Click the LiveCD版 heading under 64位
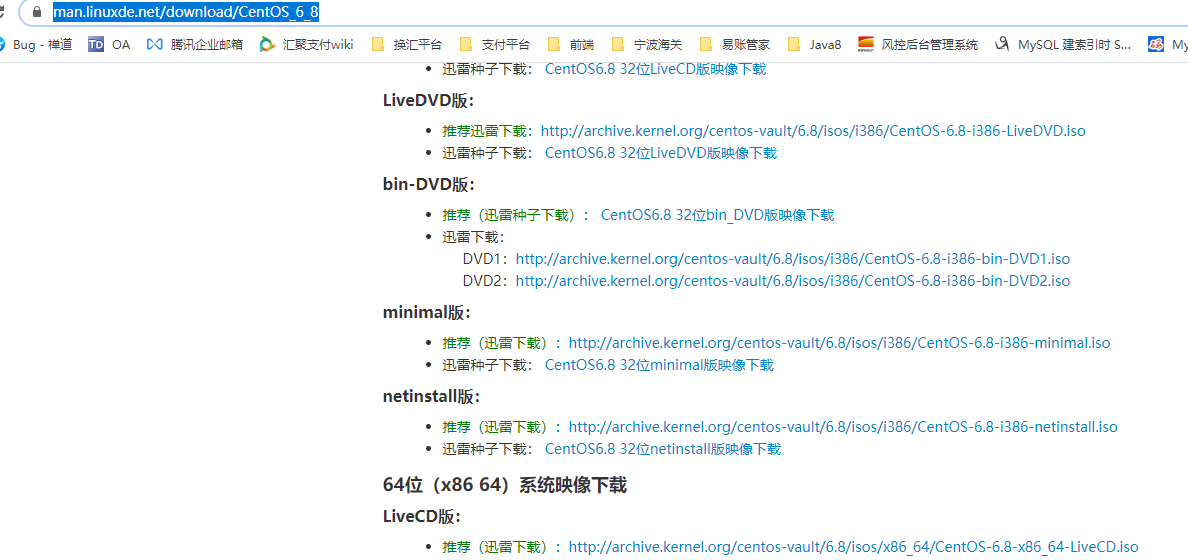 (422, 517)
